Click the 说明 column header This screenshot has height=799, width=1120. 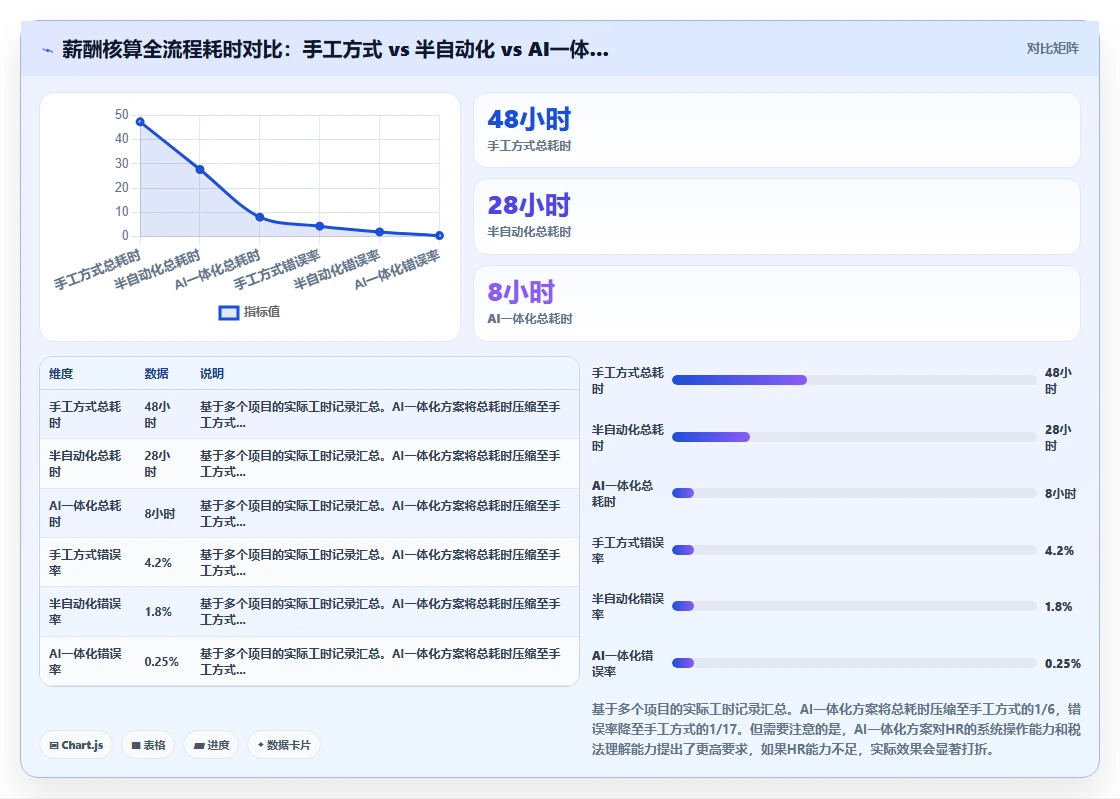point(211,373)
